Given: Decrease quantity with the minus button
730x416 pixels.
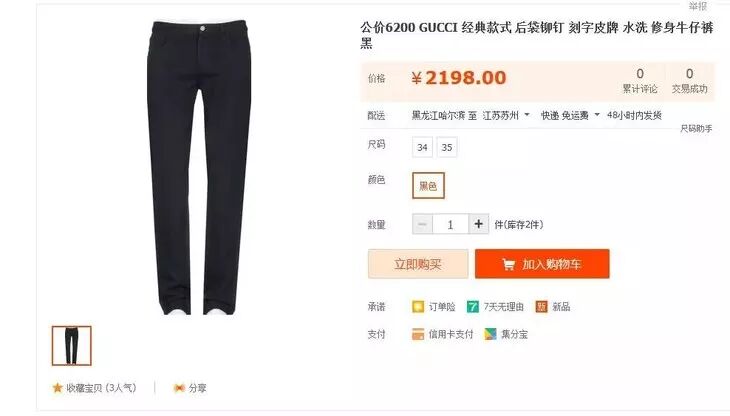Looking at the screenshot, I should tap(422, 224).
